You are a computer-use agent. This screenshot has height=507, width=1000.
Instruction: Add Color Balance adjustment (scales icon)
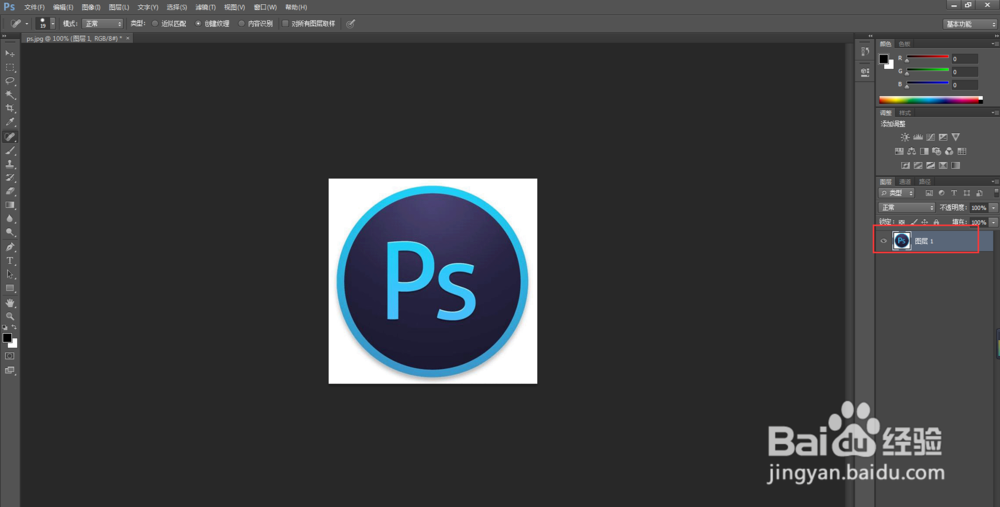911,151
